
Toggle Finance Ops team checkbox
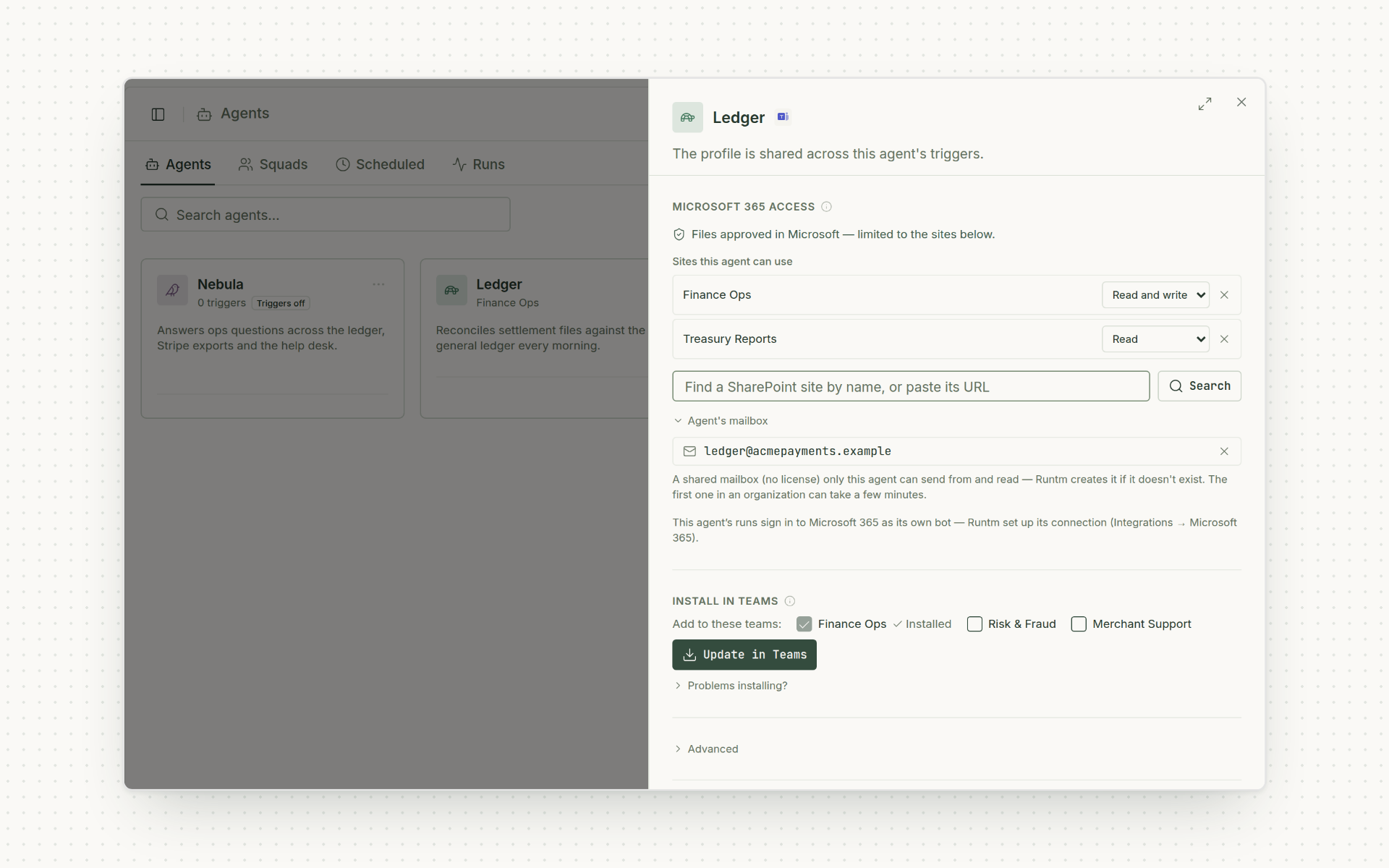click(x=804, y=624)
